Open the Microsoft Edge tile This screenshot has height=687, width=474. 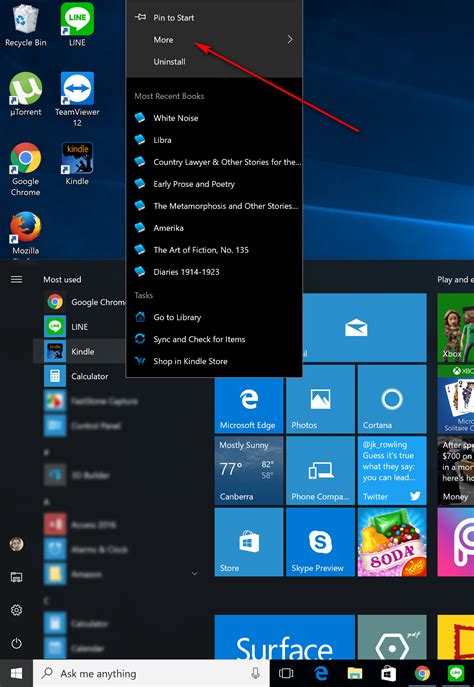click(x=249, y=399)
